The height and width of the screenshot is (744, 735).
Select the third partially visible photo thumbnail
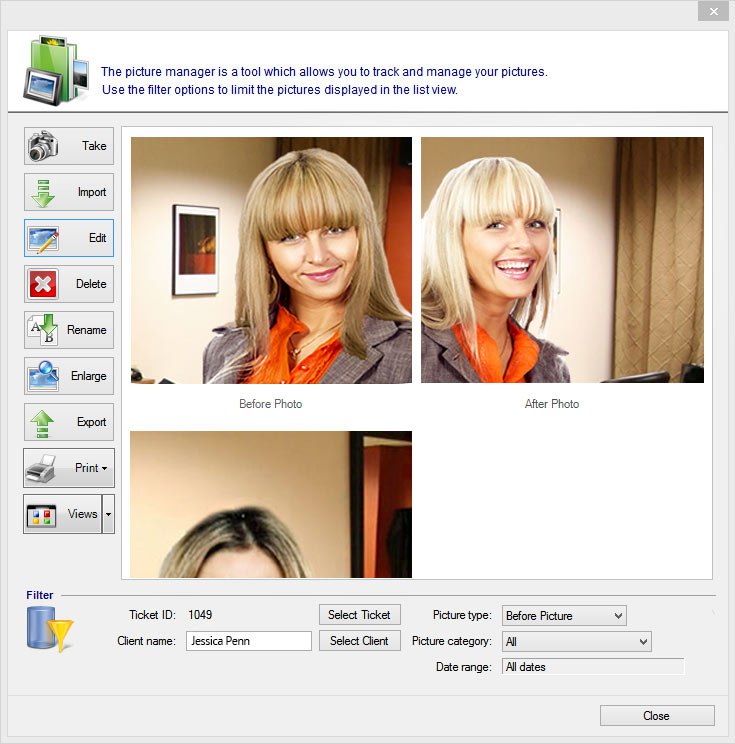(x=271, y=505)
